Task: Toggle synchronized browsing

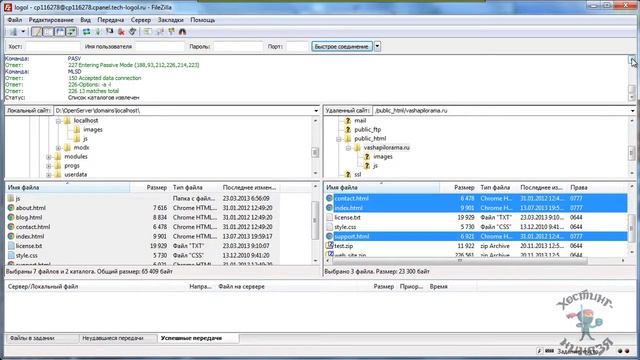Action: point(171,31)
